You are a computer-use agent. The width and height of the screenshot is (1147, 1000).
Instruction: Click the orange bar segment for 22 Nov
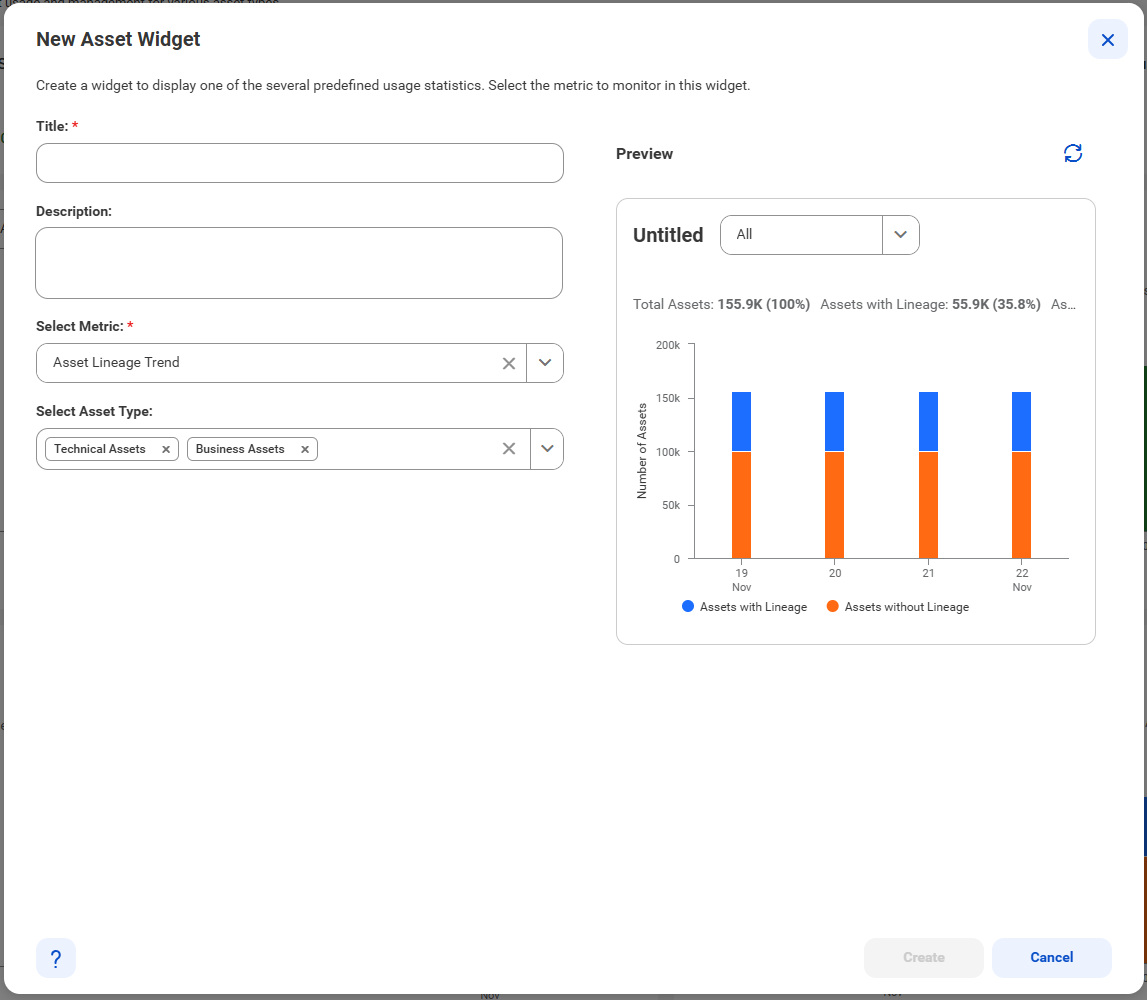1021,505
